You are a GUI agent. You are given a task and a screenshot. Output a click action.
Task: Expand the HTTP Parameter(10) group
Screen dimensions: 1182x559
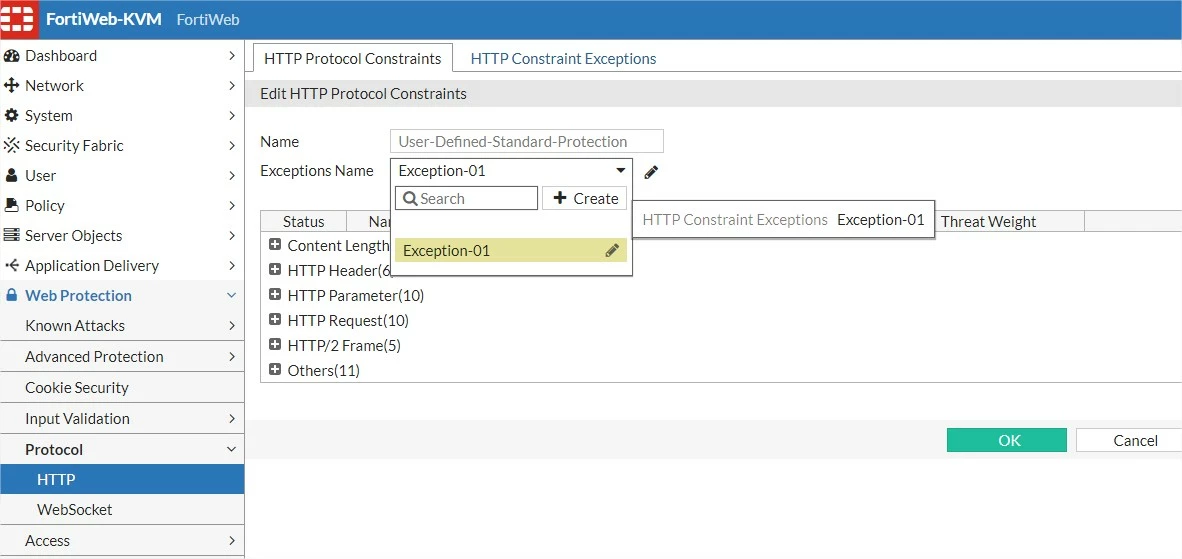275,295
